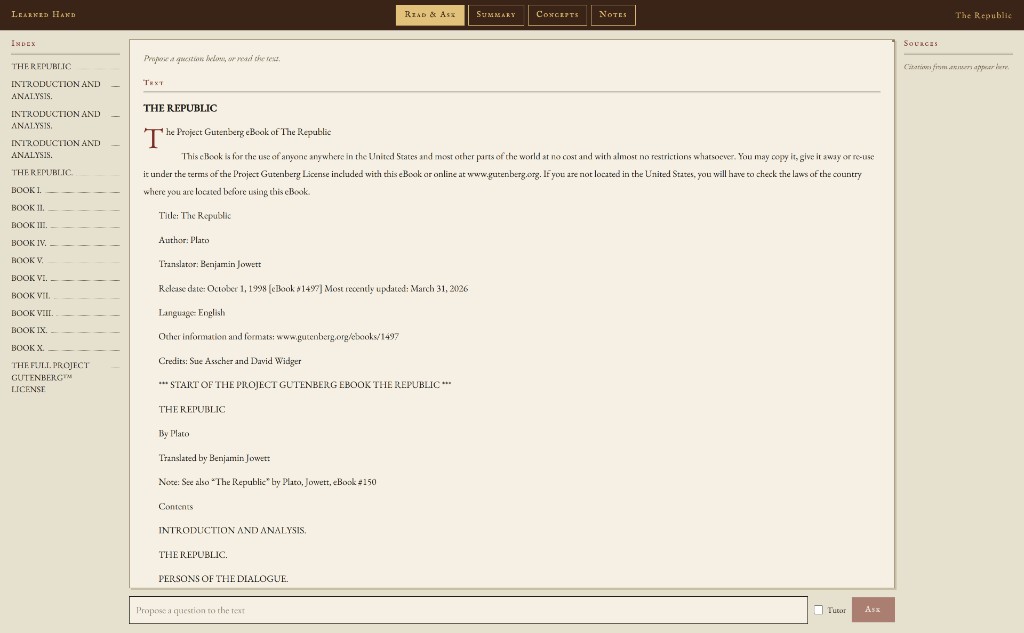Open the Notes tab
1024x633 pixels.
(613, 14)
